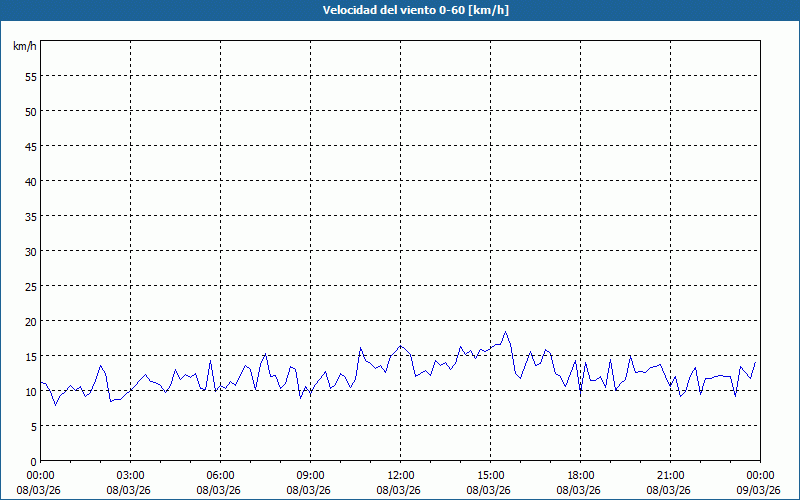Click the y-axis value 50
800x500 pixels.
(x=30, y=111)
